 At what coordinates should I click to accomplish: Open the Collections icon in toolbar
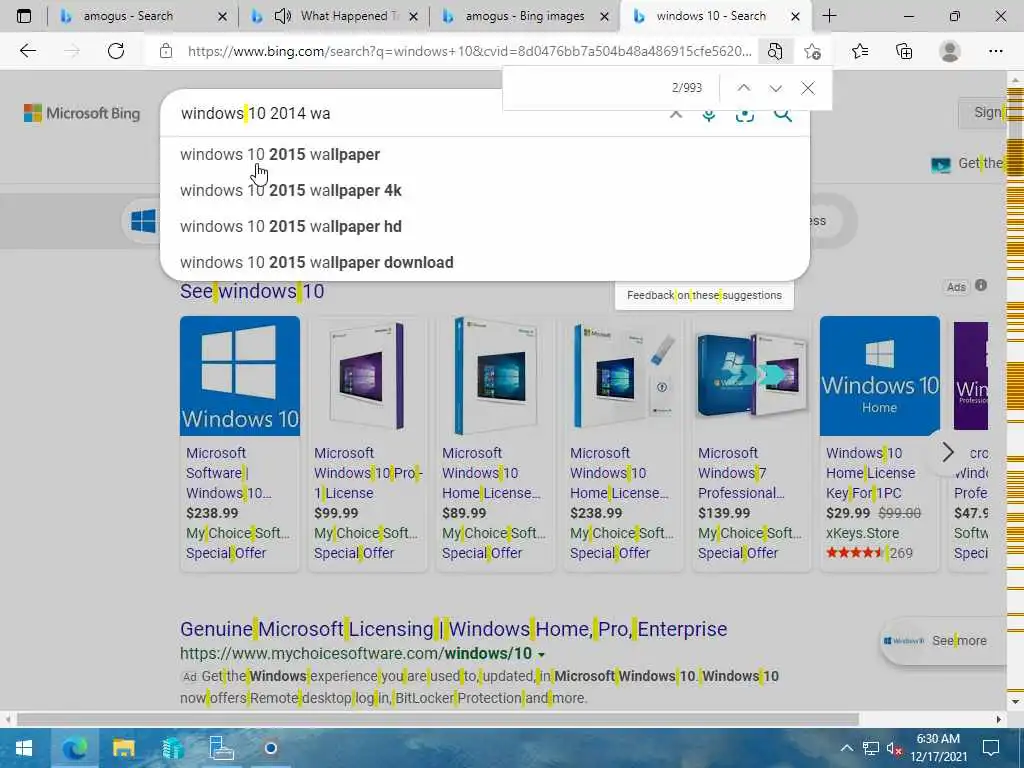click(x=904, y=51)
